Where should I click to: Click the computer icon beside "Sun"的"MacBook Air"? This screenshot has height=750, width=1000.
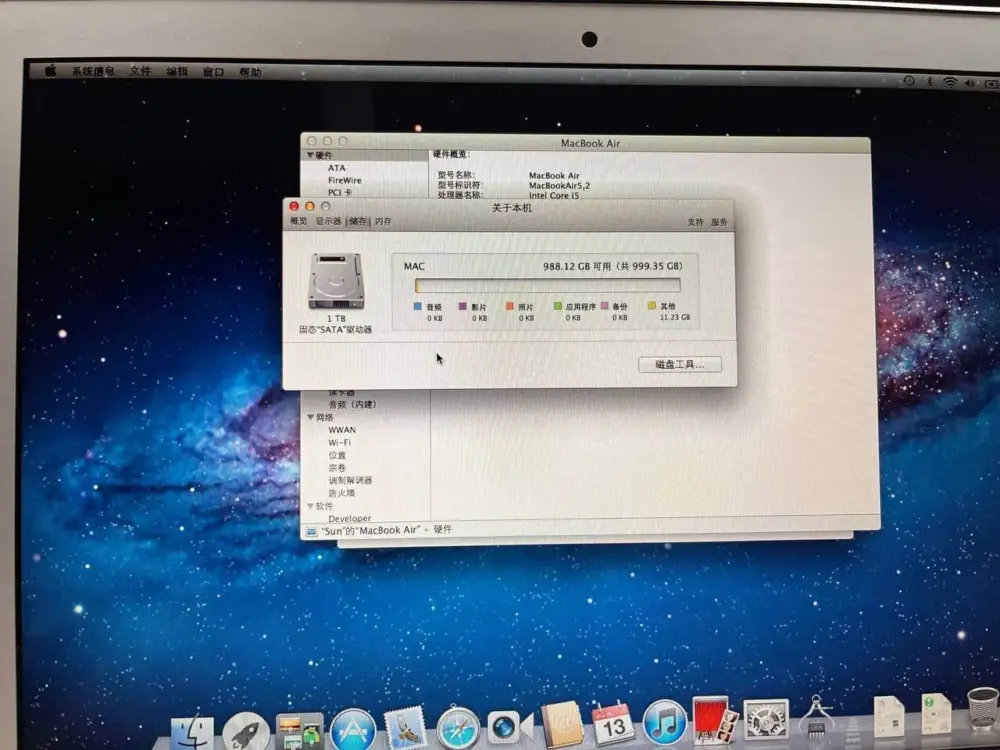[311, 531]
